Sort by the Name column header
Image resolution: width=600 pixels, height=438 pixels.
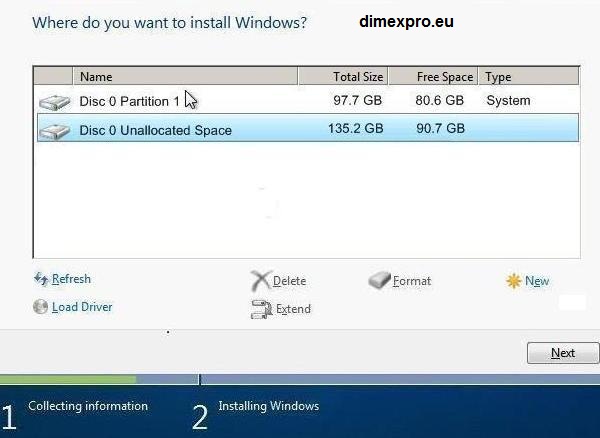coord(185,77)
